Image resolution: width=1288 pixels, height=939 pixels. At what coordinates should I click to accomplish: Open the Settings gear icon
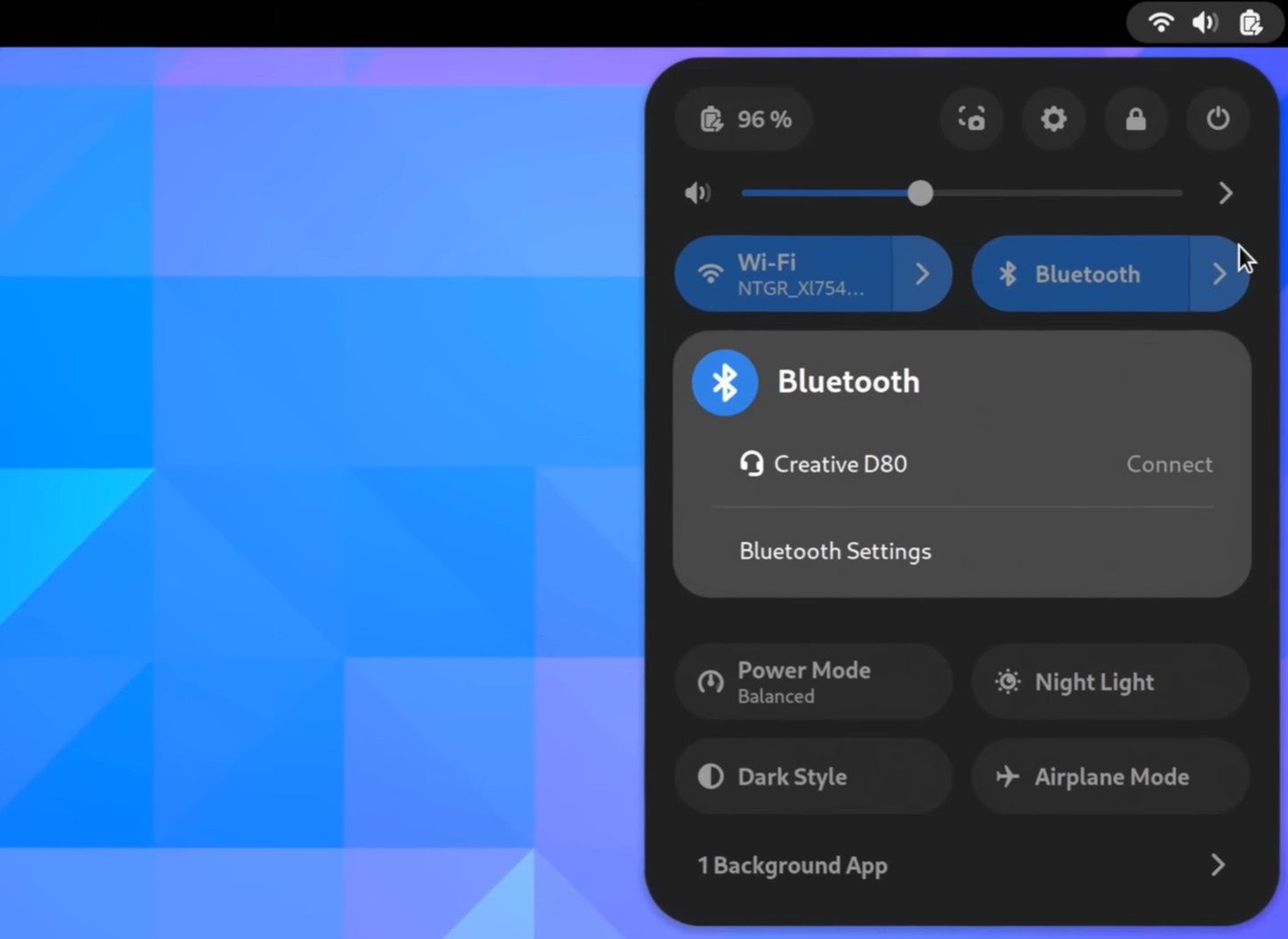pyautogui.click(x=1053, y=118)
